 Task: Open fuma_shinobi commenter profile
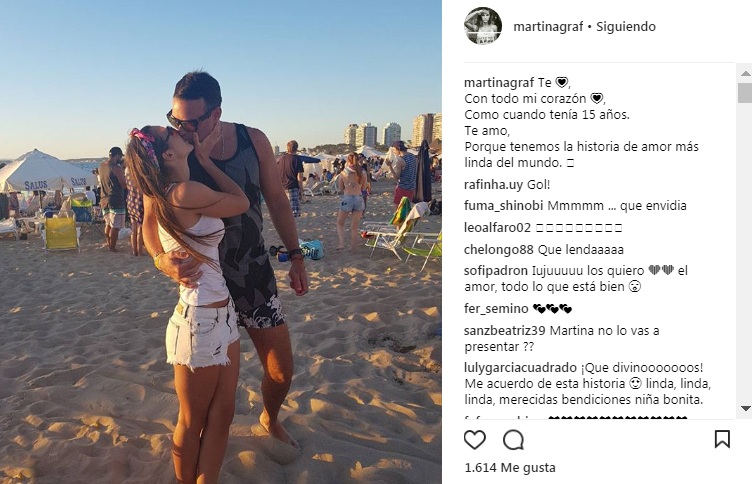click(503, 206)
